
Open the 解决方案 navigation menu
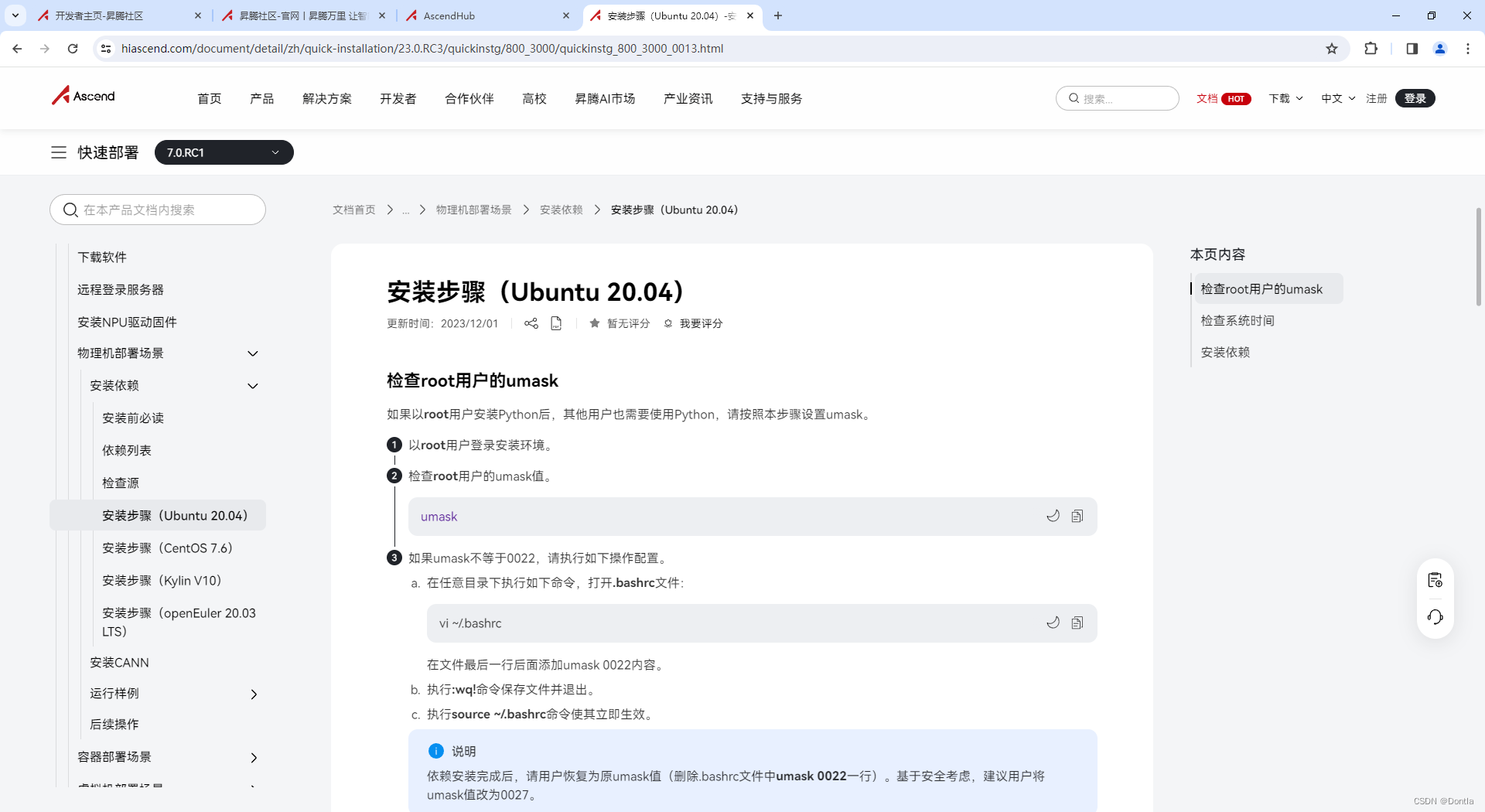(326, 98)
